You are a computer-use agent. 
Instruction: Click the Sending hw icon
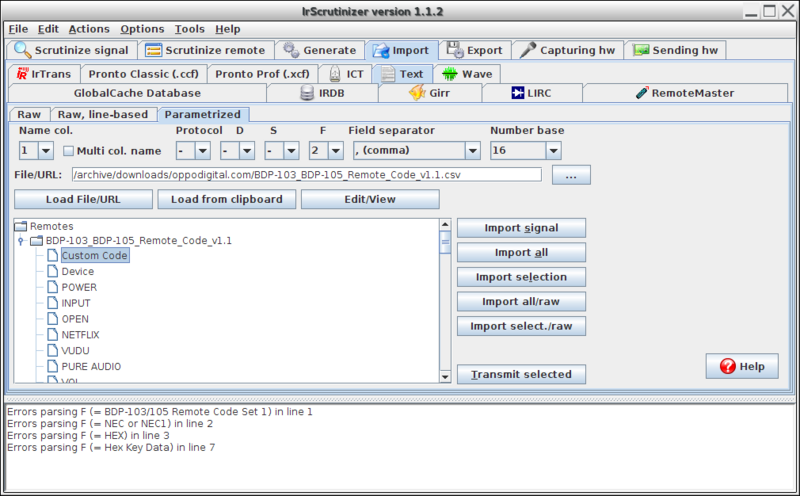641,50
